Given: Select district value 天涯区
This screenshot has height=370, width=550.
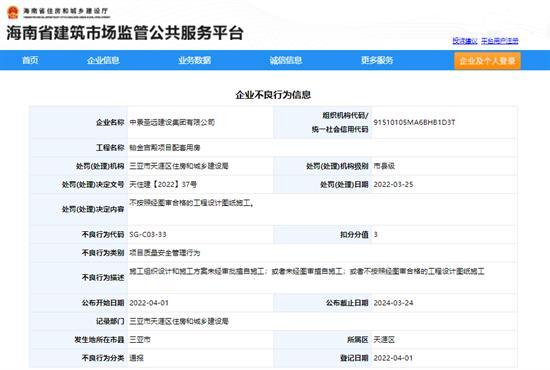Looking at the screenshot, I should click(x=384, y=339).
